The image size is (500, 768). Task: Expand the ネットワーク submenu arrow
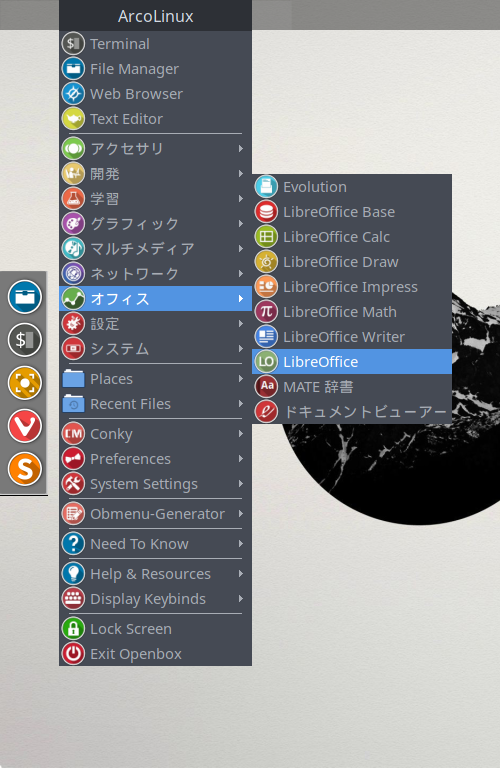tap(240, 273)
